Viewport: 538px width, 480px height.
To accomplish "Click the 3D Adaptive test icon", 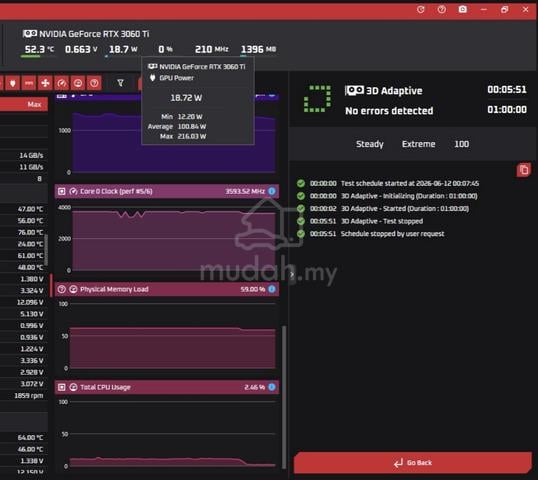I will [x=354, y=91].
